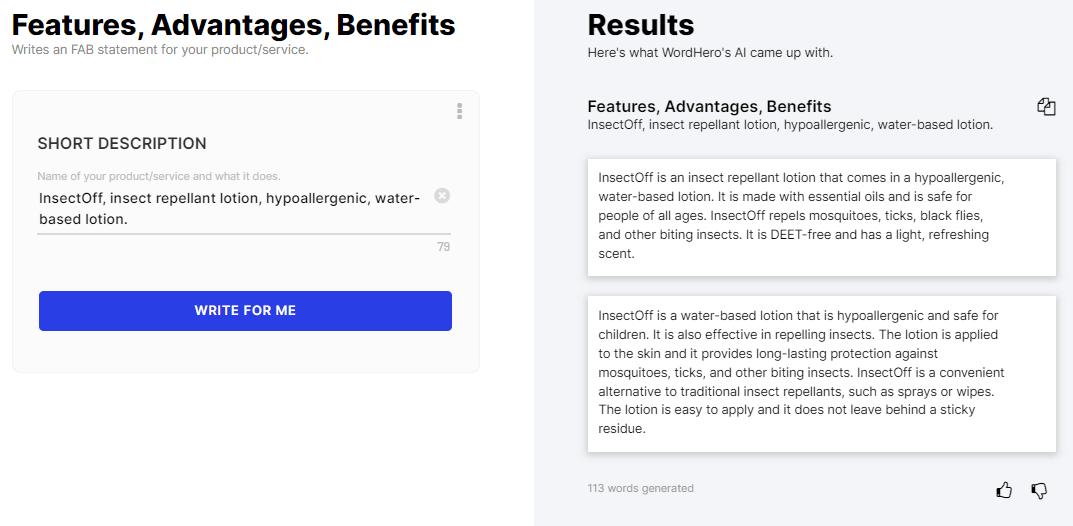1073x526 pixels.
Task: Click the Features, Advantages, Benefits results subheading
Action: pos(709,106)
